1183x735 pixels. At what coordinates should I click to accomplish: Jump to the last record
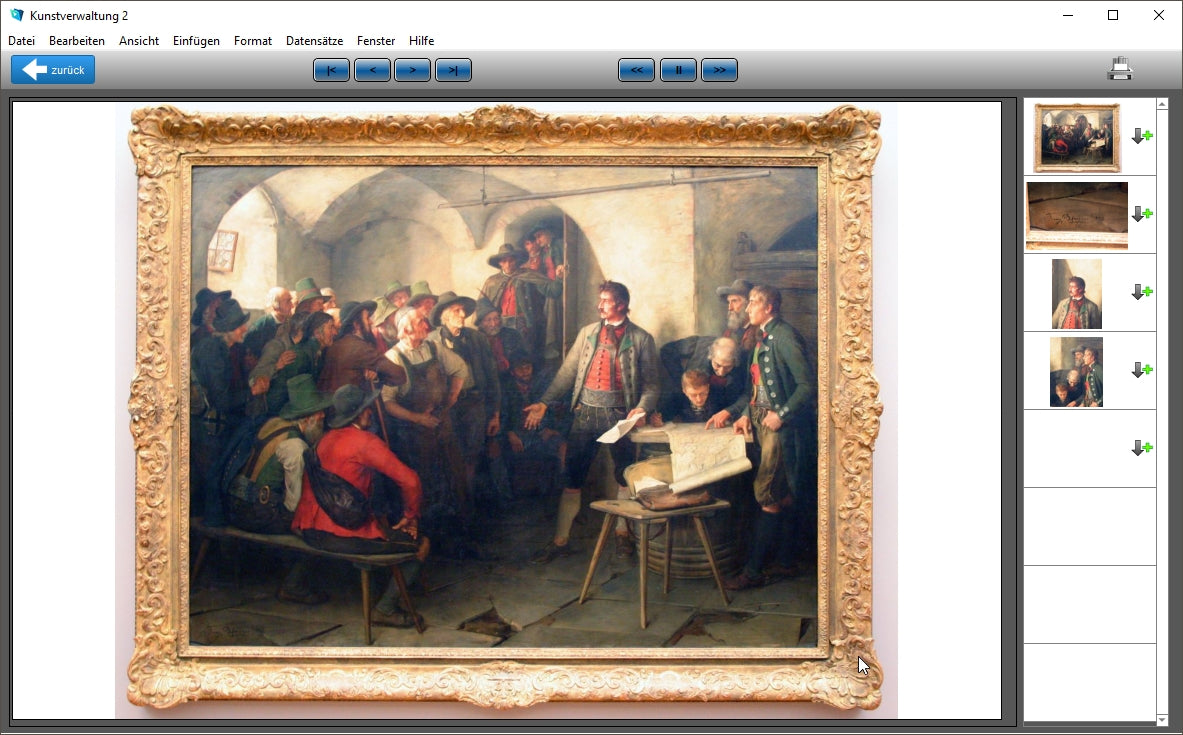click(453, 70)
